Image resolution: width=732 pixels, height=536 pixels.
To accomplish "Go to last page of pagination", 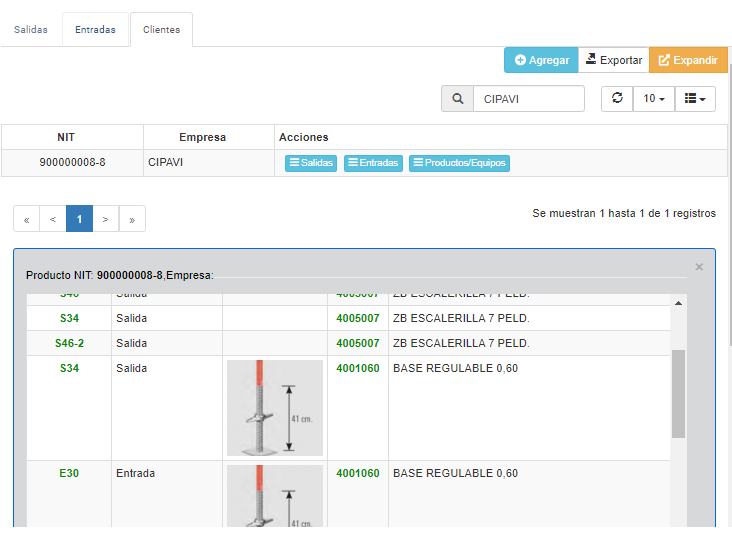I will 132,219.
